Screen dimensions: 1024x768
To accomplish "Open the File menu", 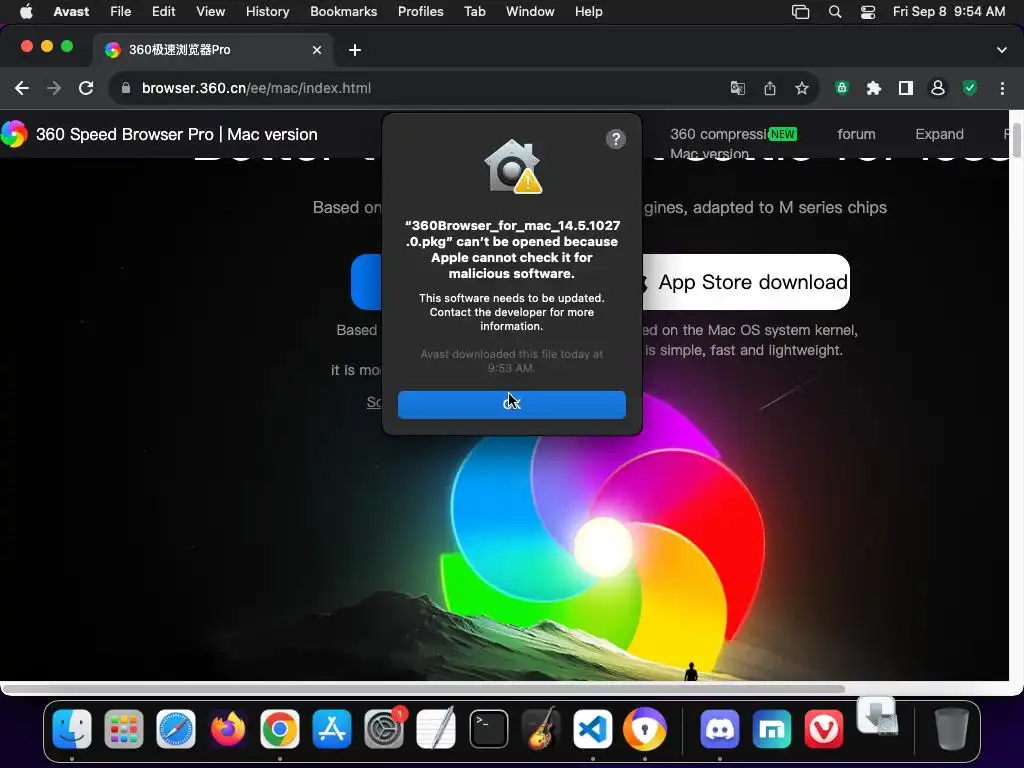I will pos(120,12).
